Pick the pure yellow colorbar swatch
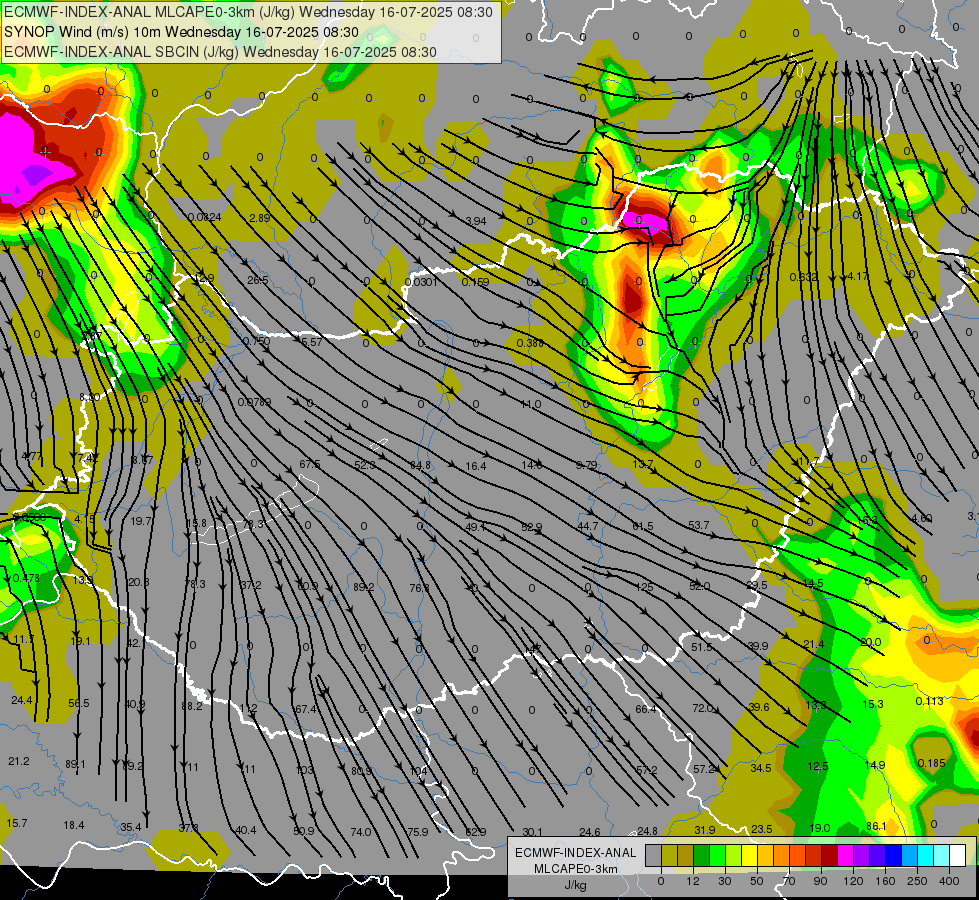 [x=749, y=856]
